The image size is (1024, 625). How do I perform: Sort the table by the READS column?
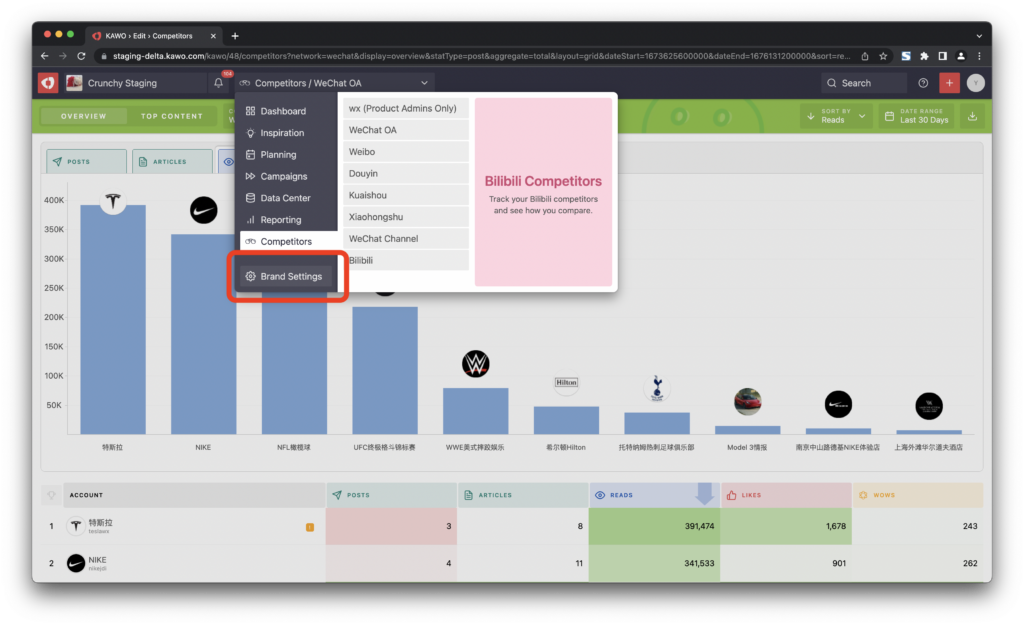pos(654,495)
